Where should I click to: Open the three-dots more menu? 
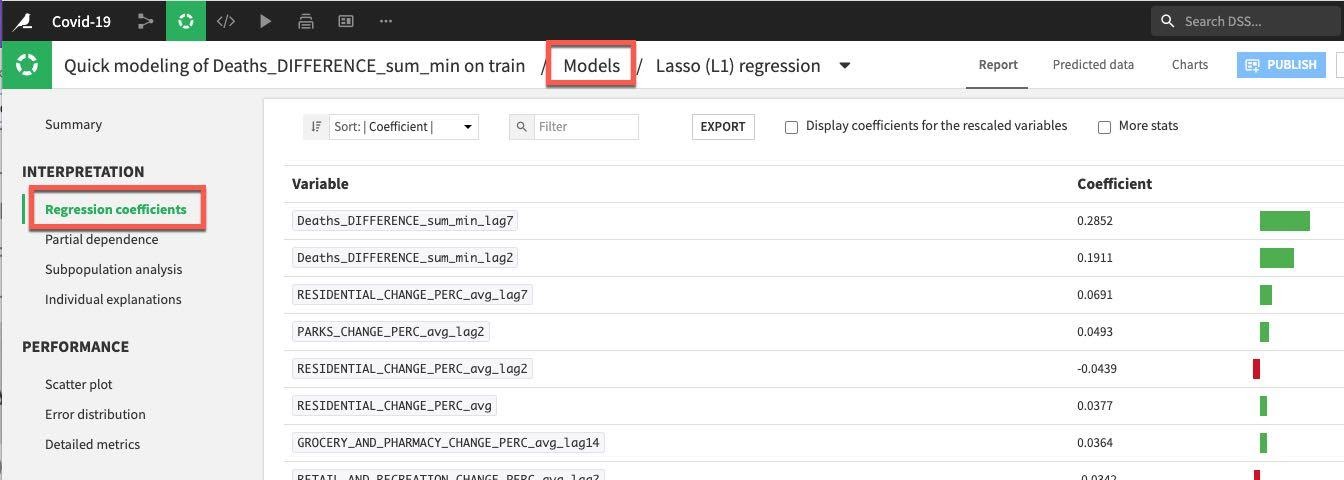coord(386,21)
